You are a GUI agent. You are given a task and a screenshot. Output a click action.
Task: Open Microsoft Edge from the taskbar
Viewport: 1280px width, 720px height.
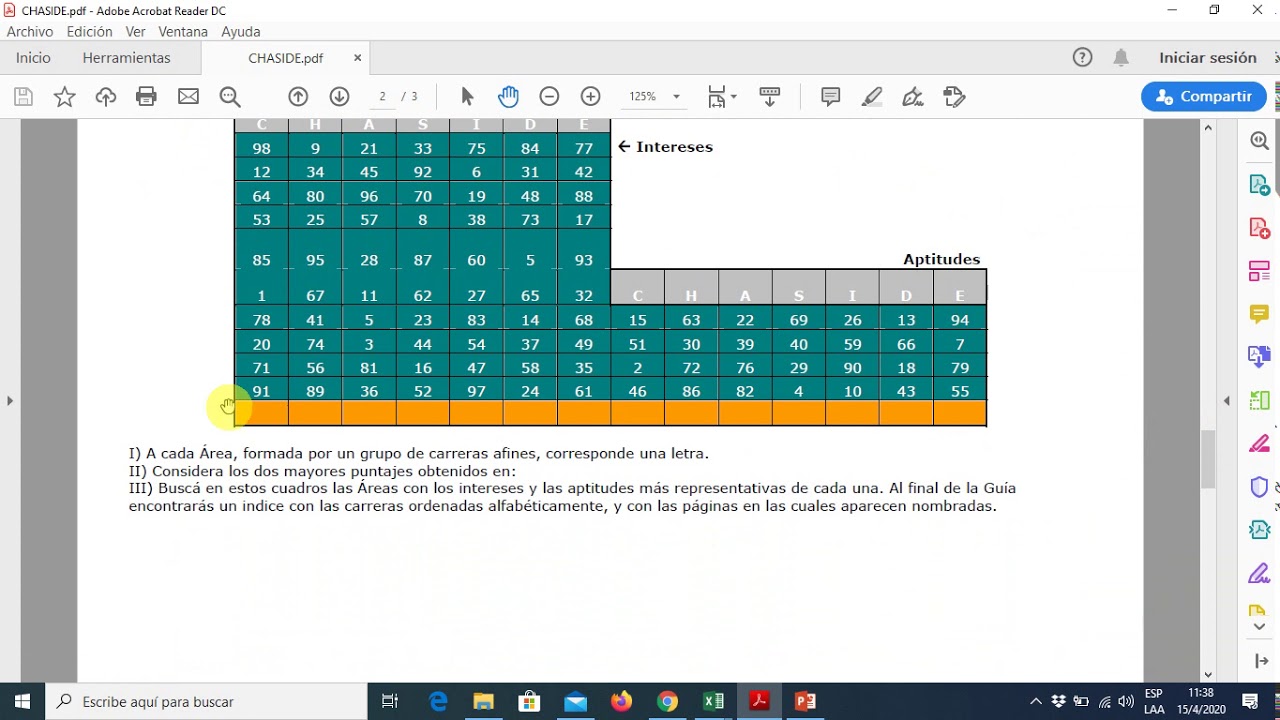[x=438, y=702]
